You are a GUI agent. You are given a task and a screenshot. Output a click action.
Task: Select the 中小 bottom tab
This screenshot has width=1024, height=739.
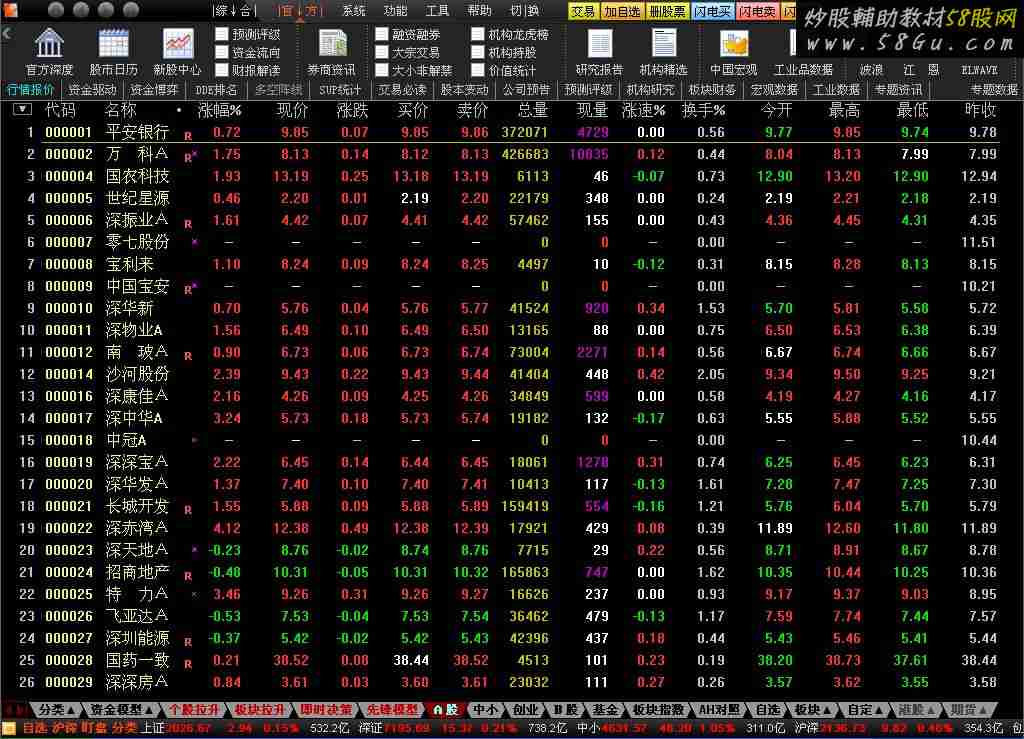(x=485, y=710)
